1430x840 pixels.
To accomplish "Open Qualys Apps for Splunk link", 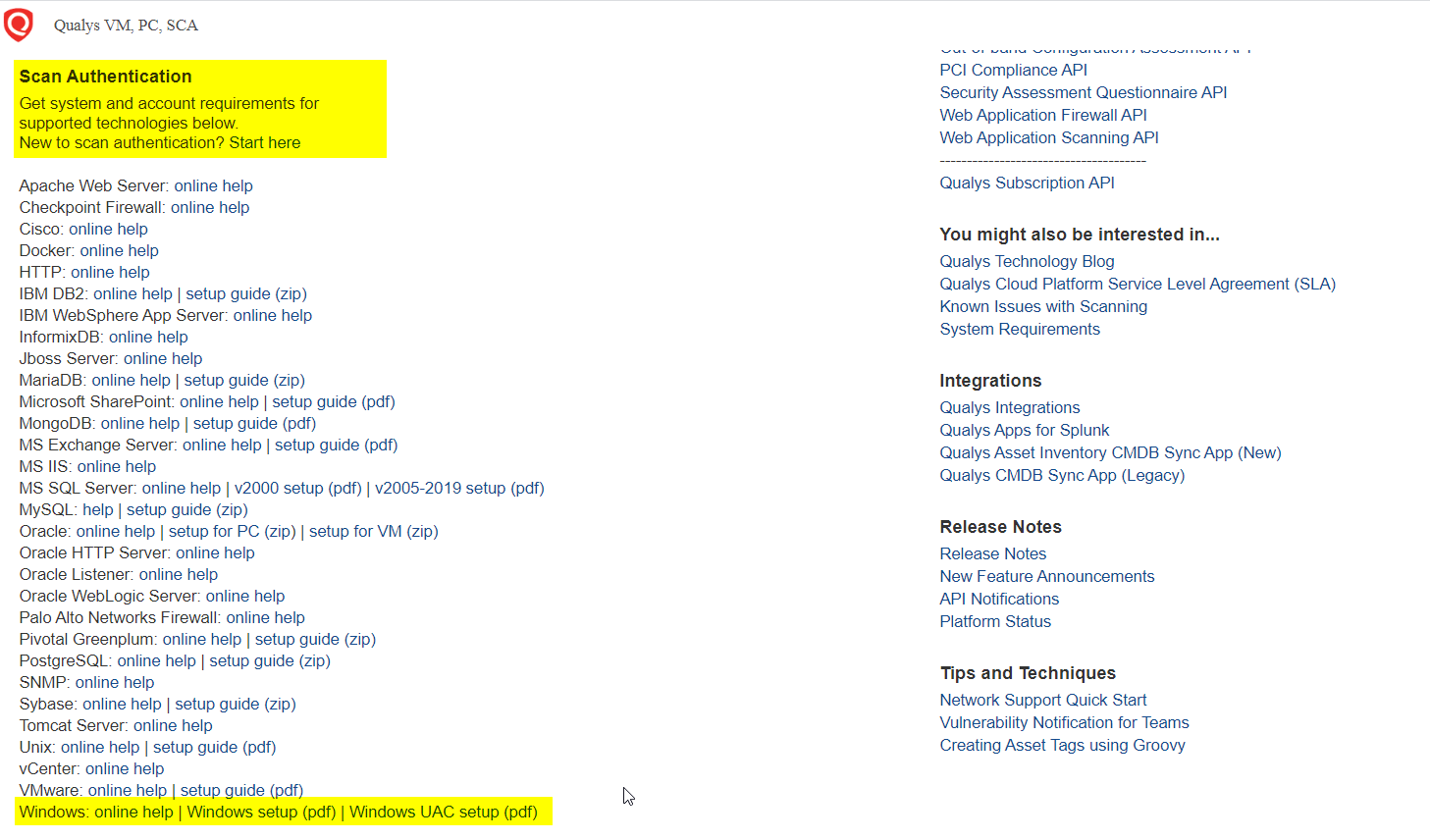I will coord(1024,430).
